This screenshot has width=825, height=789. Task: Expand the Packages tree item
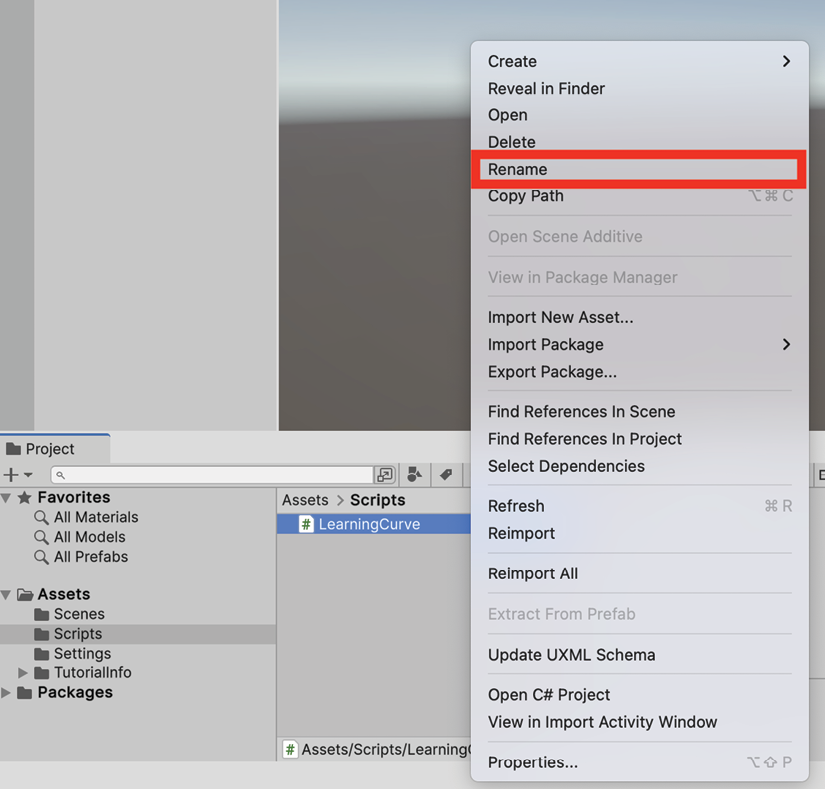coord(6,692)
